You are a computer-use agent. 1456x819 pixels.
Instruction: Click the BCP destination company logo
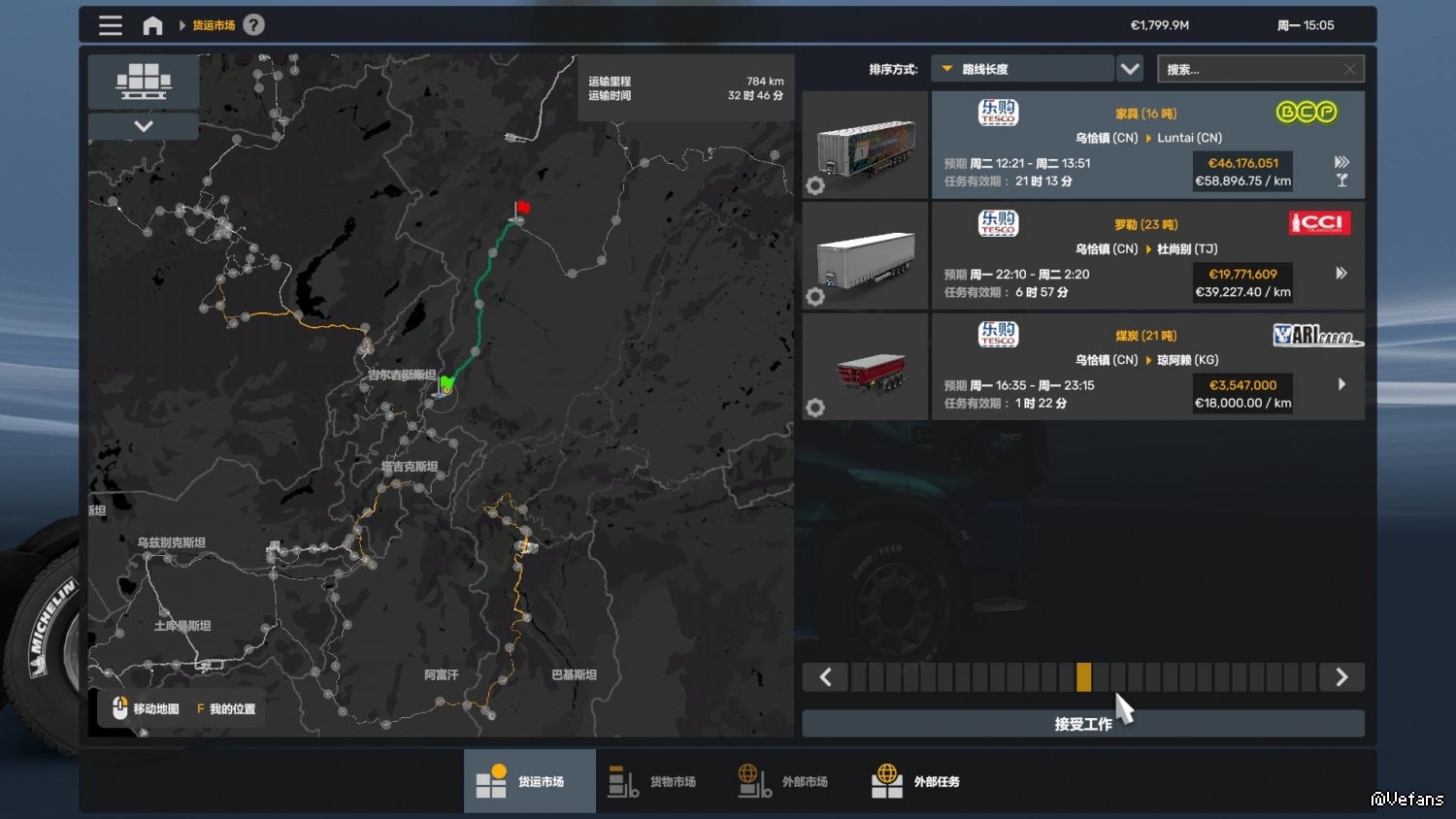pyautogui.click(x=1307, y=113)
